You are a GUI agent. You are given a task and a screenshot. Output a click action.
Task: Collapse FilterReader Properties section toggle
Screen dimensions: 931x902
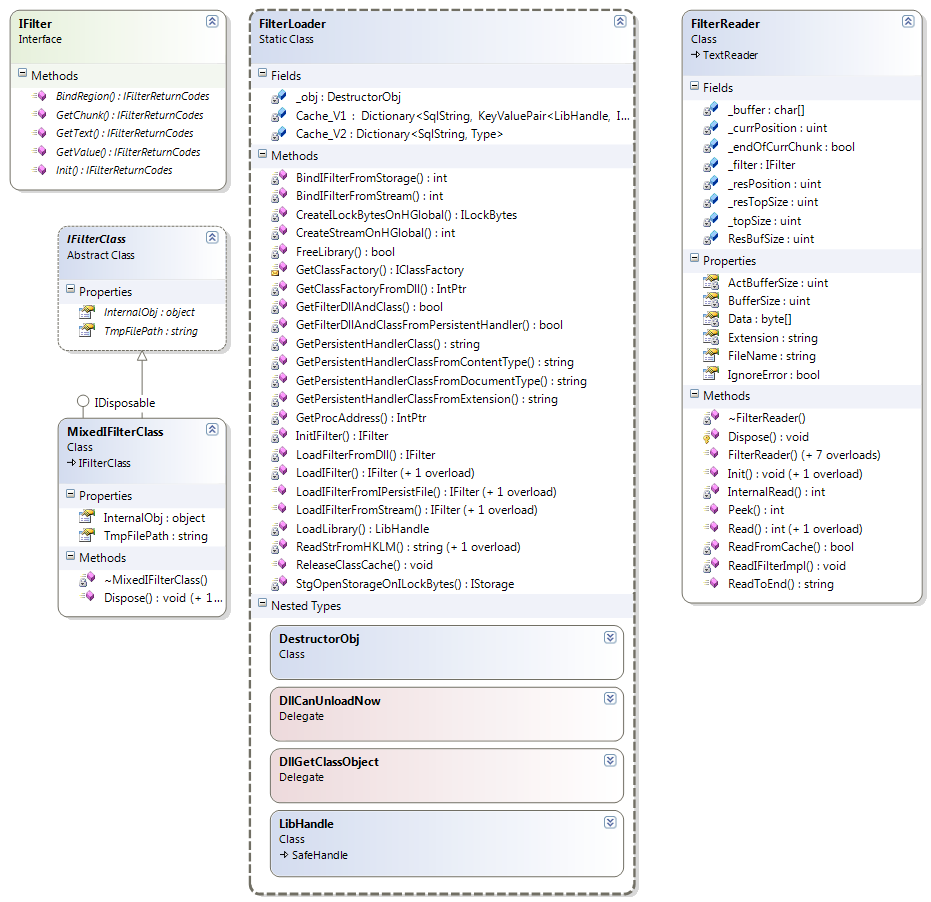point(694,258)
